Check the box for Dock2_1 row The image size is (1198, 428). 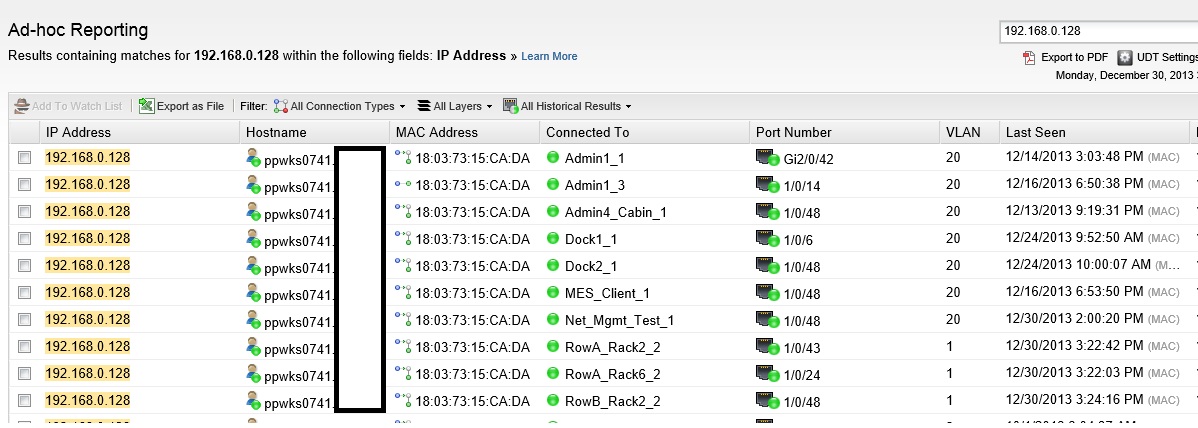[x=24, y=266]
